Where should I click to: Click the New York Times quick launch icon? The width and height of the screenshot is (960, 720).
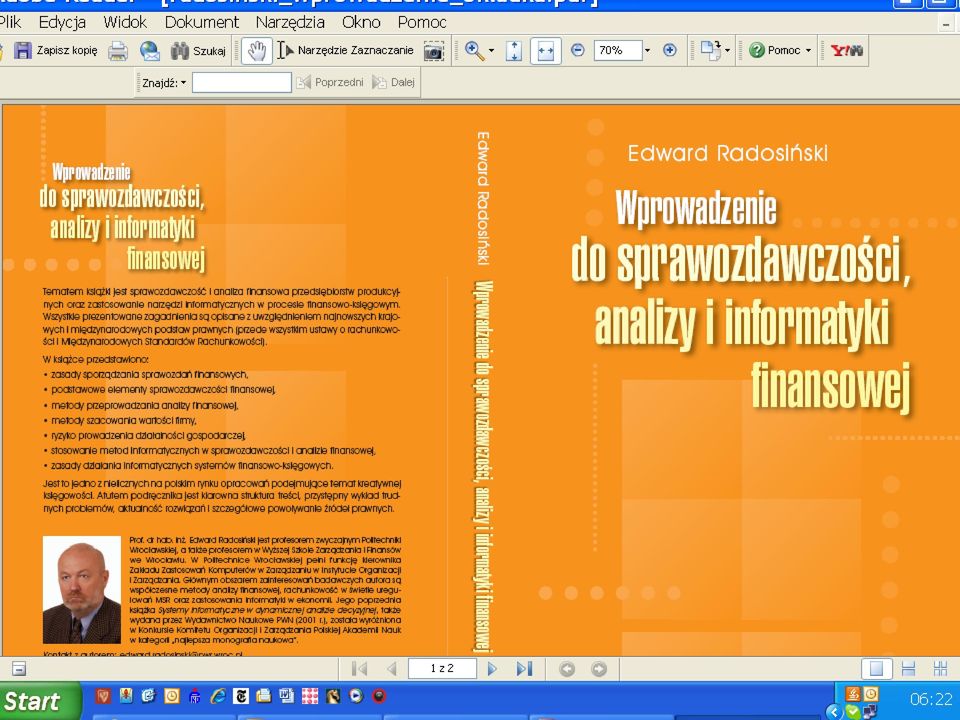[x=241, y=696]
